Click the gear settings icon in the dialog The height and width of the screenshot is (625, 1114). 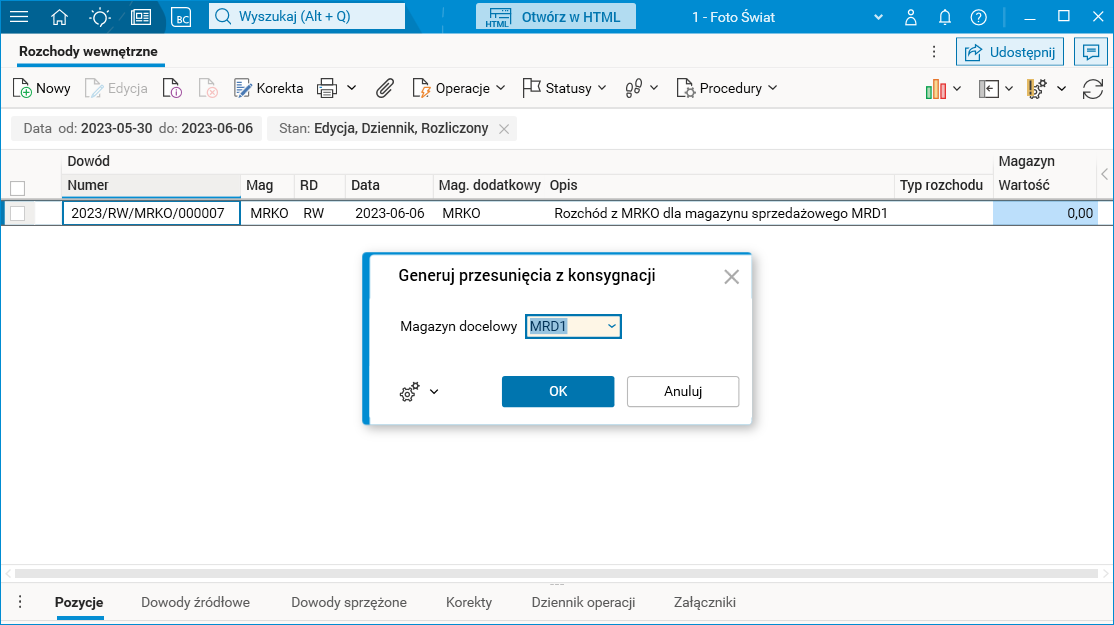click(x=409, y=391)
